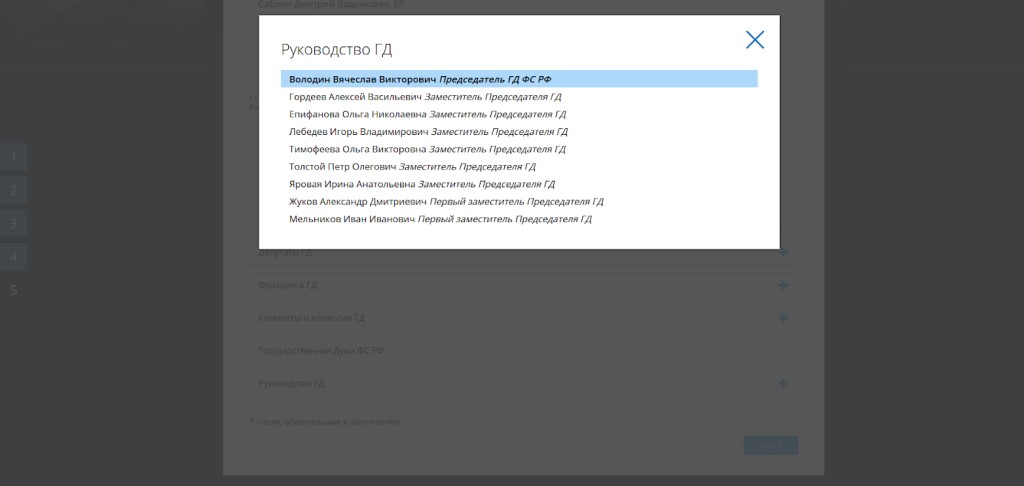Open step 5 in left sidebar
The height and width of the screenshot is (486, 1024).
pos(13,290)
